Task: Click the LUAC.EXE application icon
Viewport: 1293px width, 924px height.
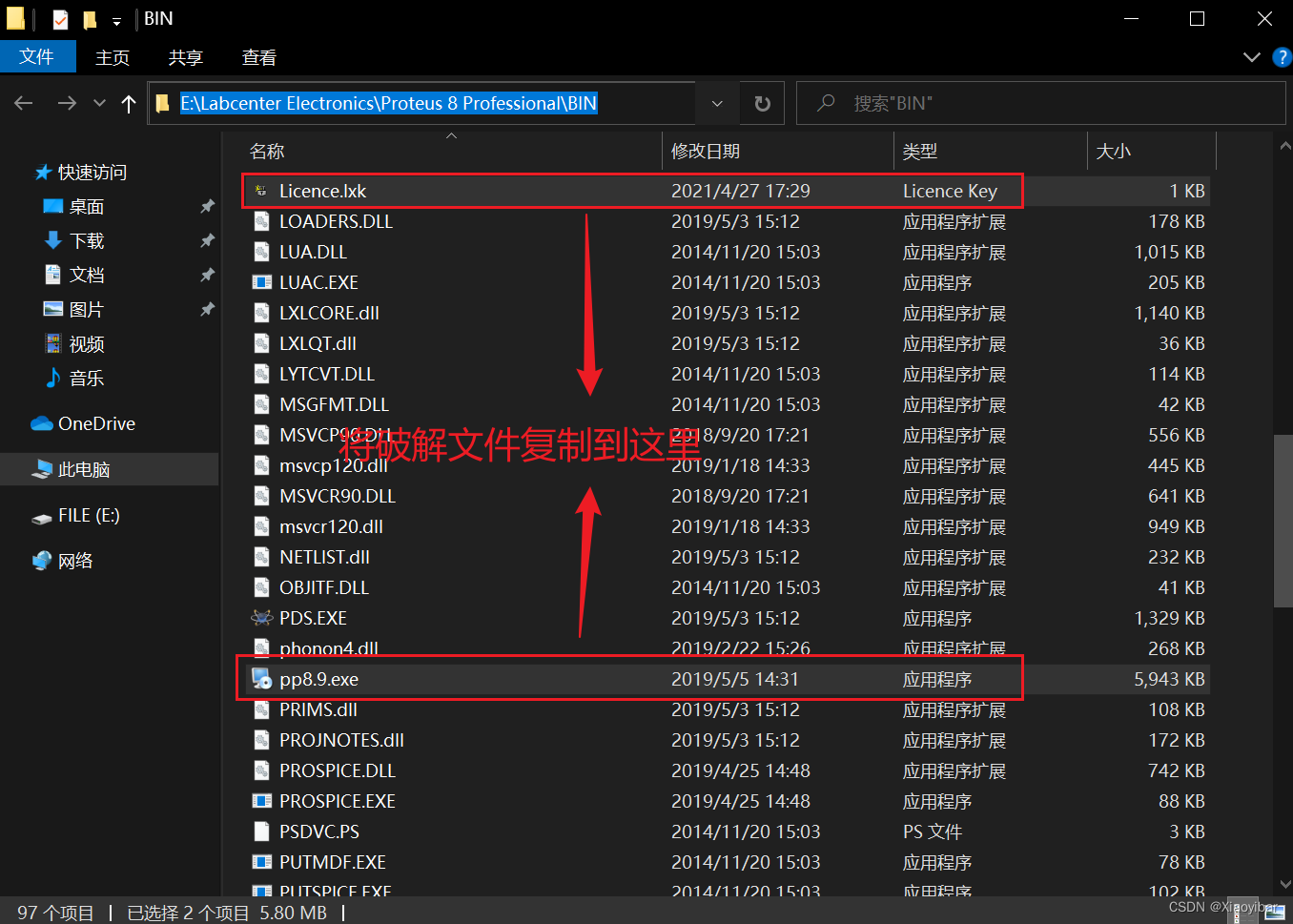Action: click(261, 282)
